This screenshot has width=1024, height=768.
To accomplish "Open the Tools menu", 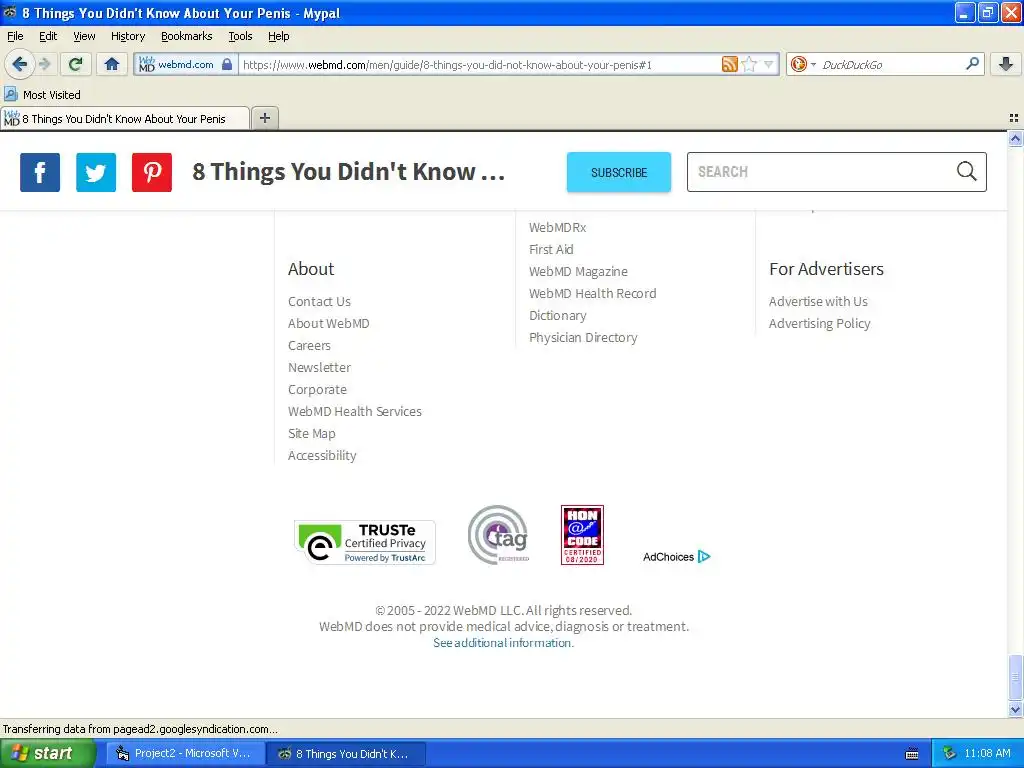I will (x=240, y=36).
